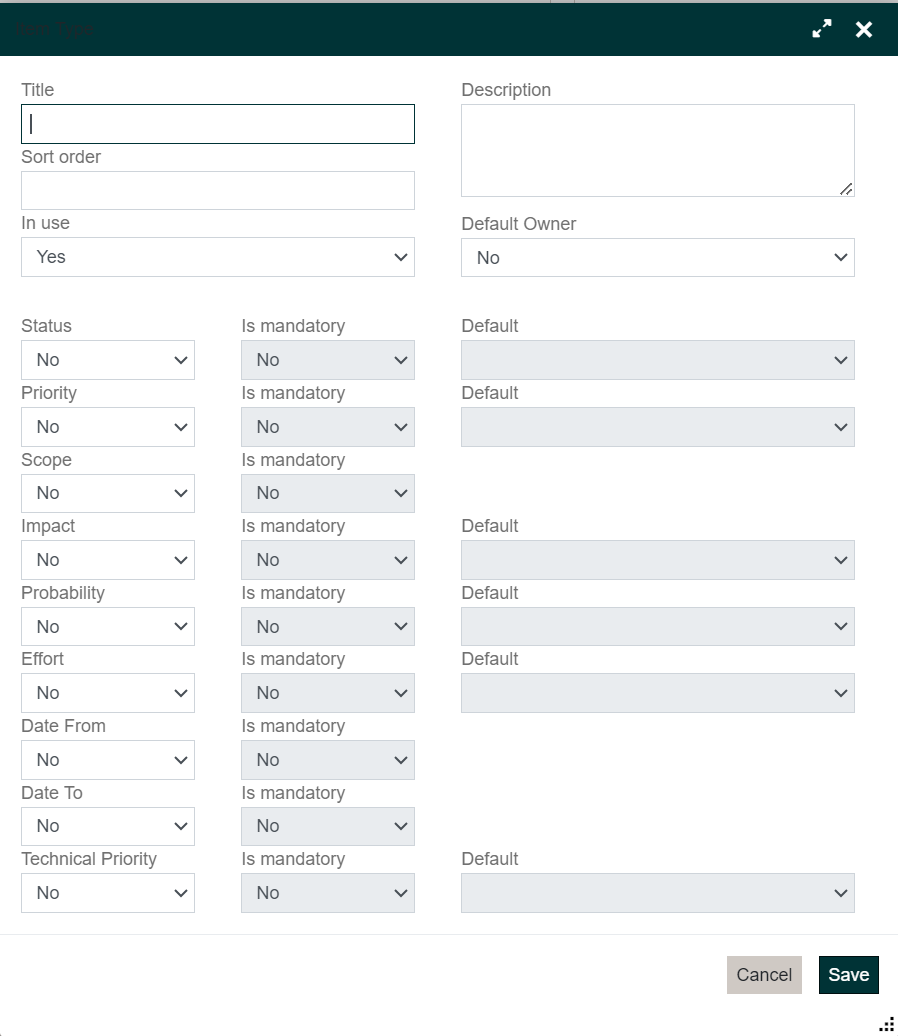Expand the Item Type dialog to fullscreen
The image size is (898, 1036).
coord(821,29)
